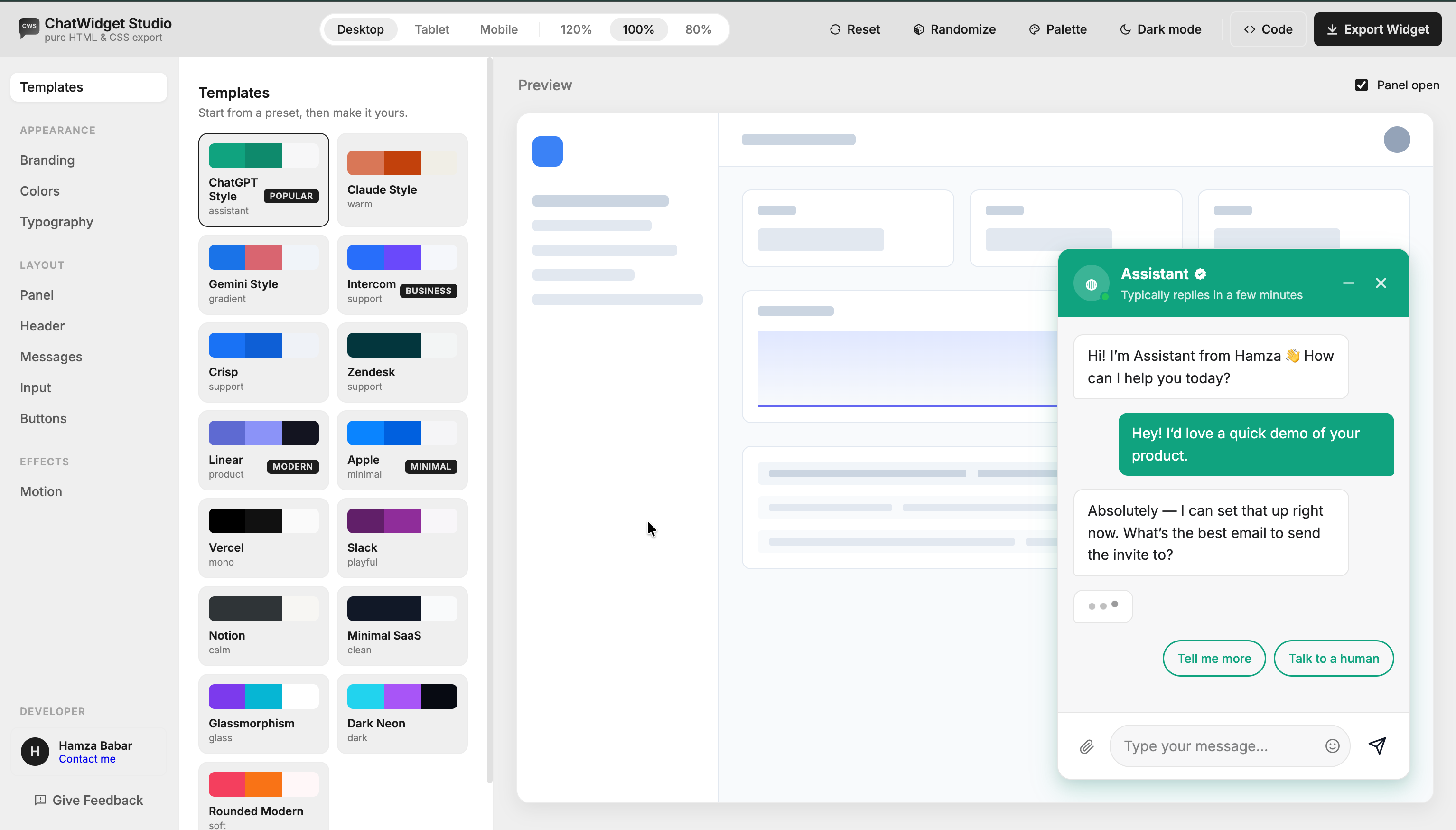The image size is (1456, 830).
Task: Pick the Glassmorphism template card
Action: [x=264, y=714]
